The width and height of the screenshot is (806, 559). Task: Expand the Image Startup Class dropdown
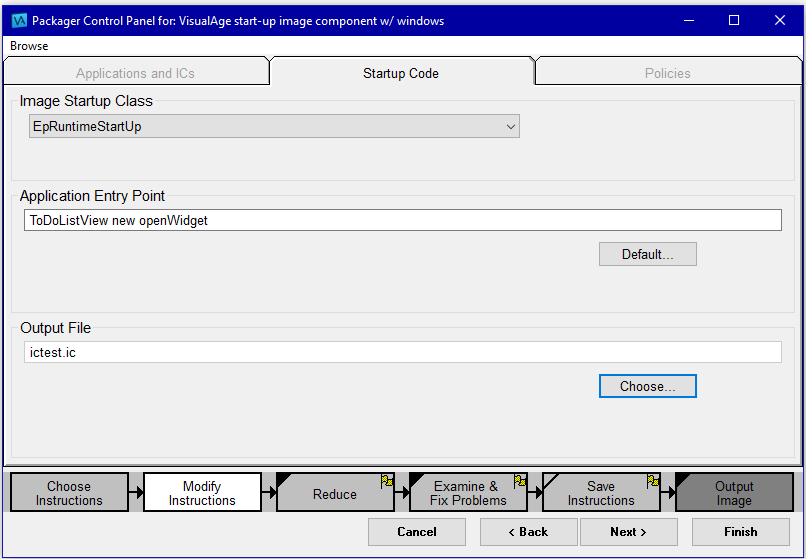pyautogui.click(x=510, y=127)
